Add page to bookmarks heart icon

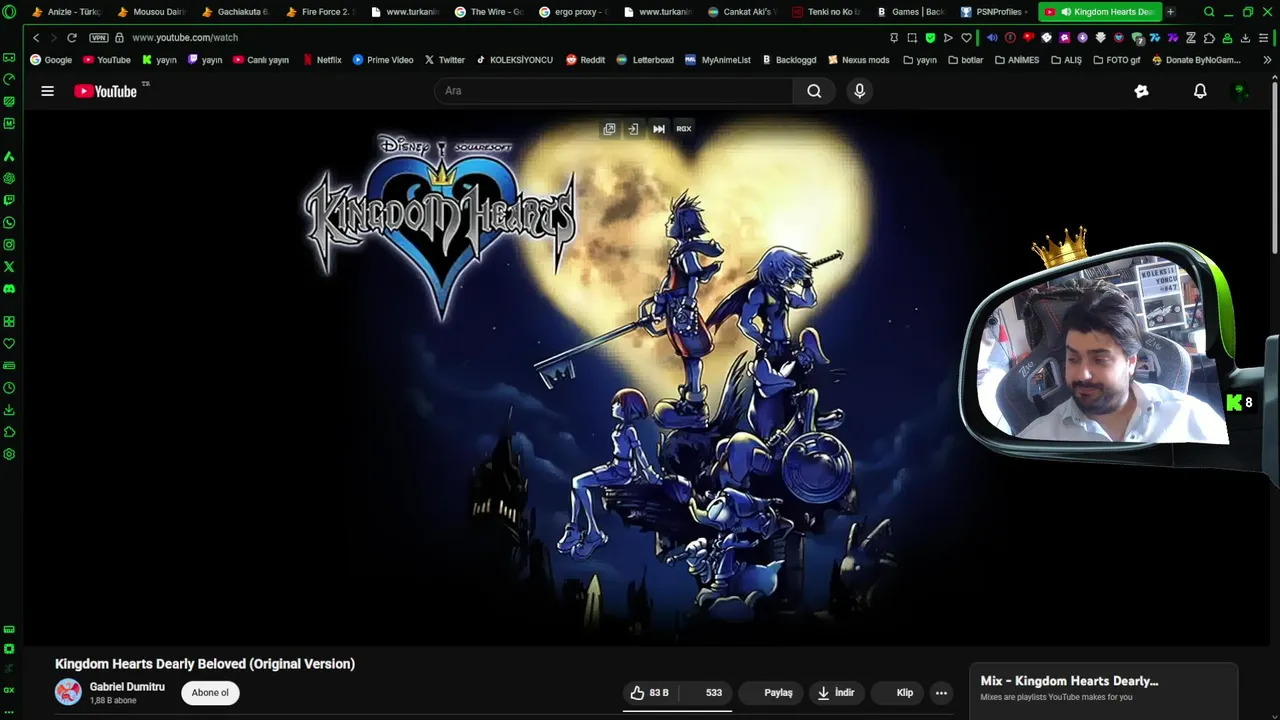pos(966,37)
